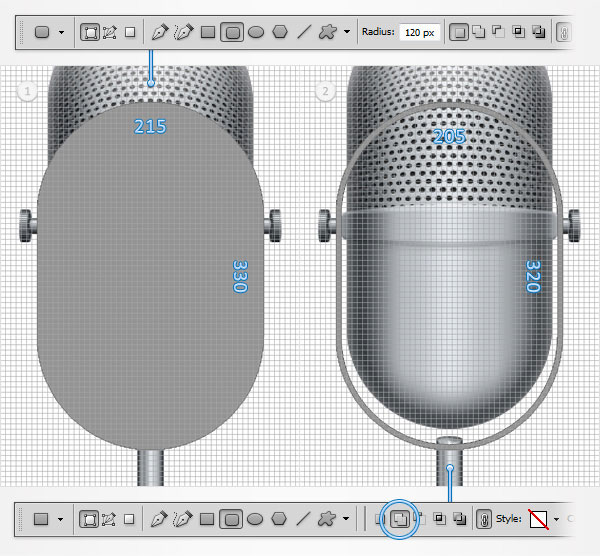Select Ellipse tool in Style options bar
Image resolution: width=600 pixels, height=556 pixels.
255,519
